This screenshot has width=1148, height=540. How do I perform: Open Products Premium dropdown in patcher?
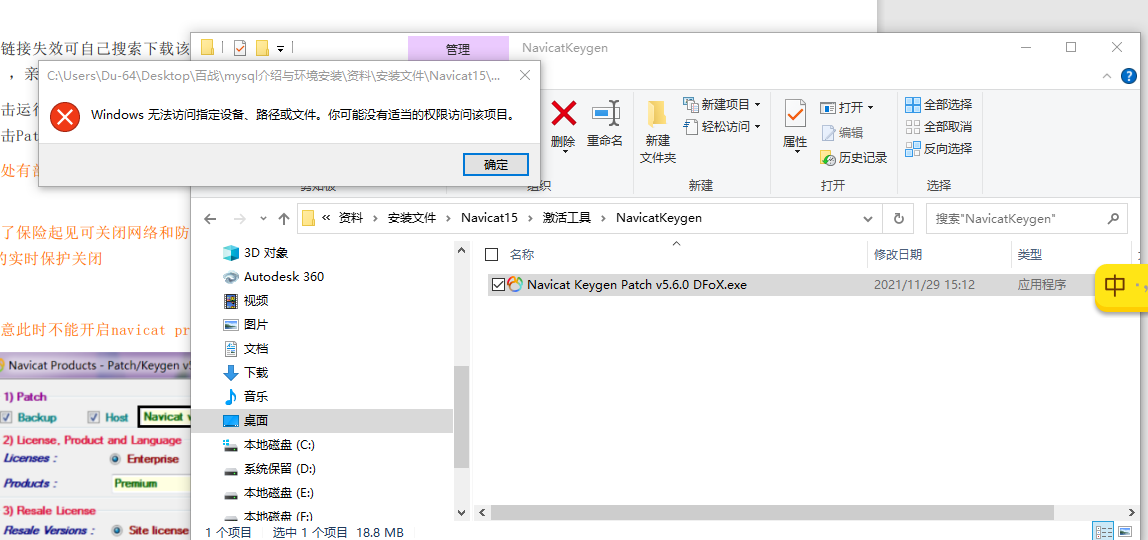[152, 483]
